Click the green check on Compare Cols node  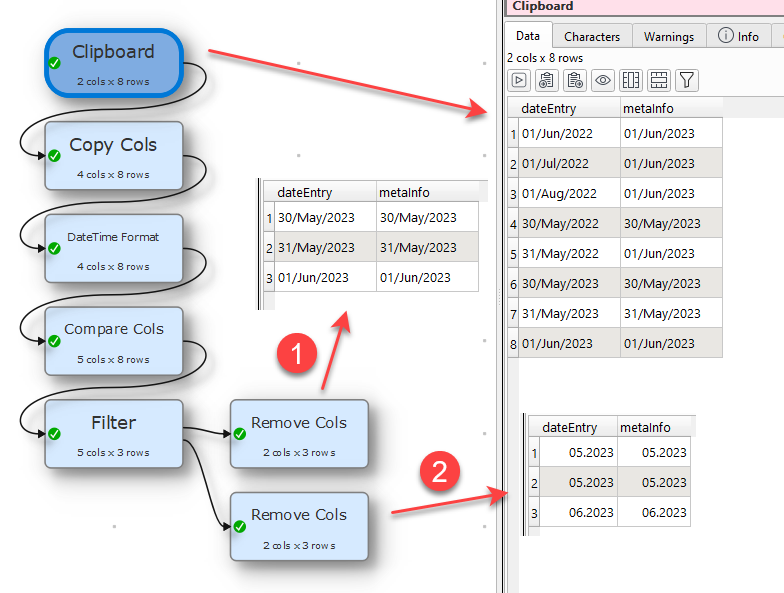coord(54,341)
